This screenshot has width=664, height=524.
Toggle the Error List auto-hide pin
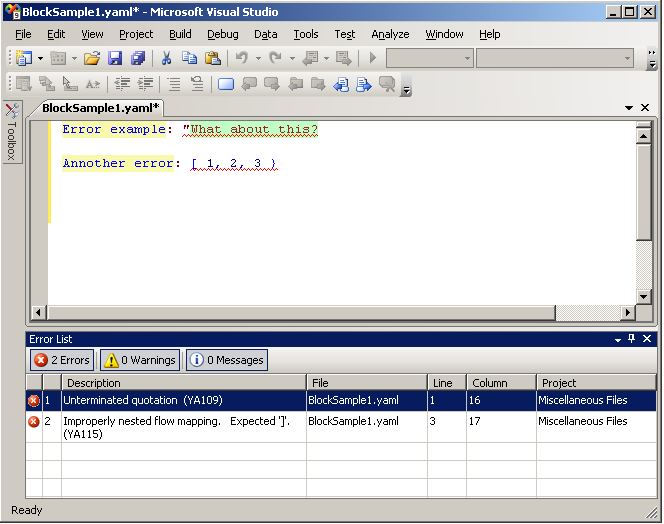point(631,339)
